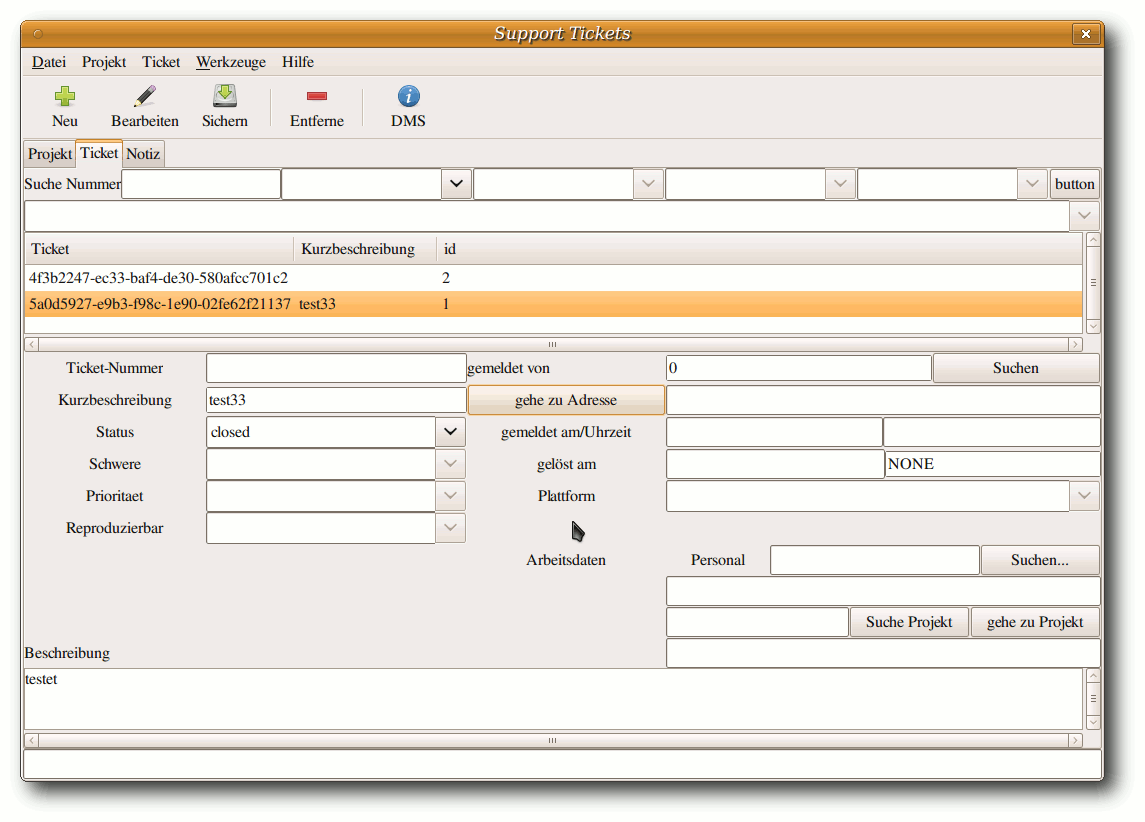
Task: Open the Plattform dropdown
Action: [x=1084, y=496]
